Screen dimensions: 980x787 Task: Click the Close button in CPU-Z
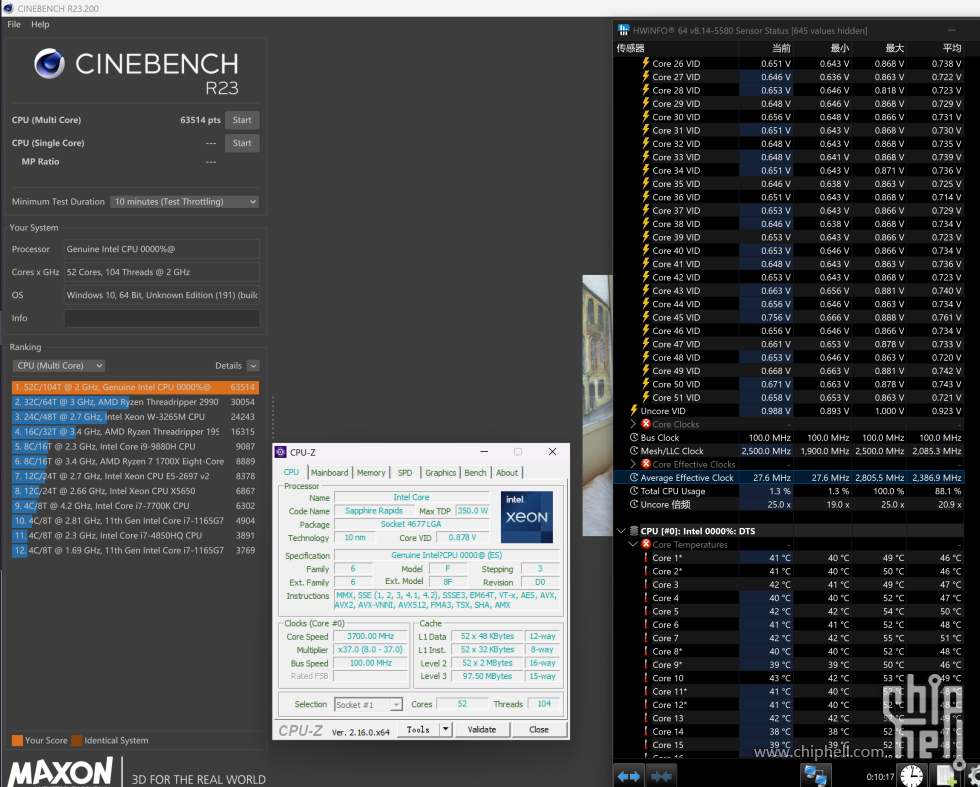[539, 729]
